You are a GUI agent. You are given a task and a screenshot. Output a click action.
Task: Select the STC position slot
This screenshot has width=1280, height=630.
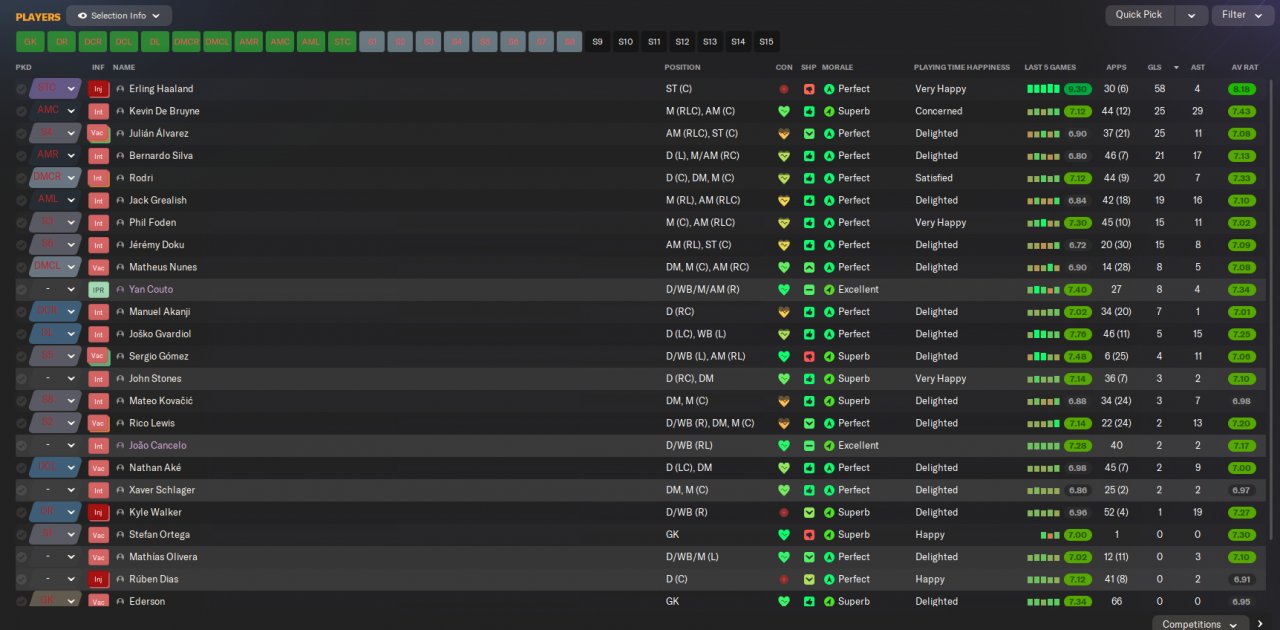point(342,42)
